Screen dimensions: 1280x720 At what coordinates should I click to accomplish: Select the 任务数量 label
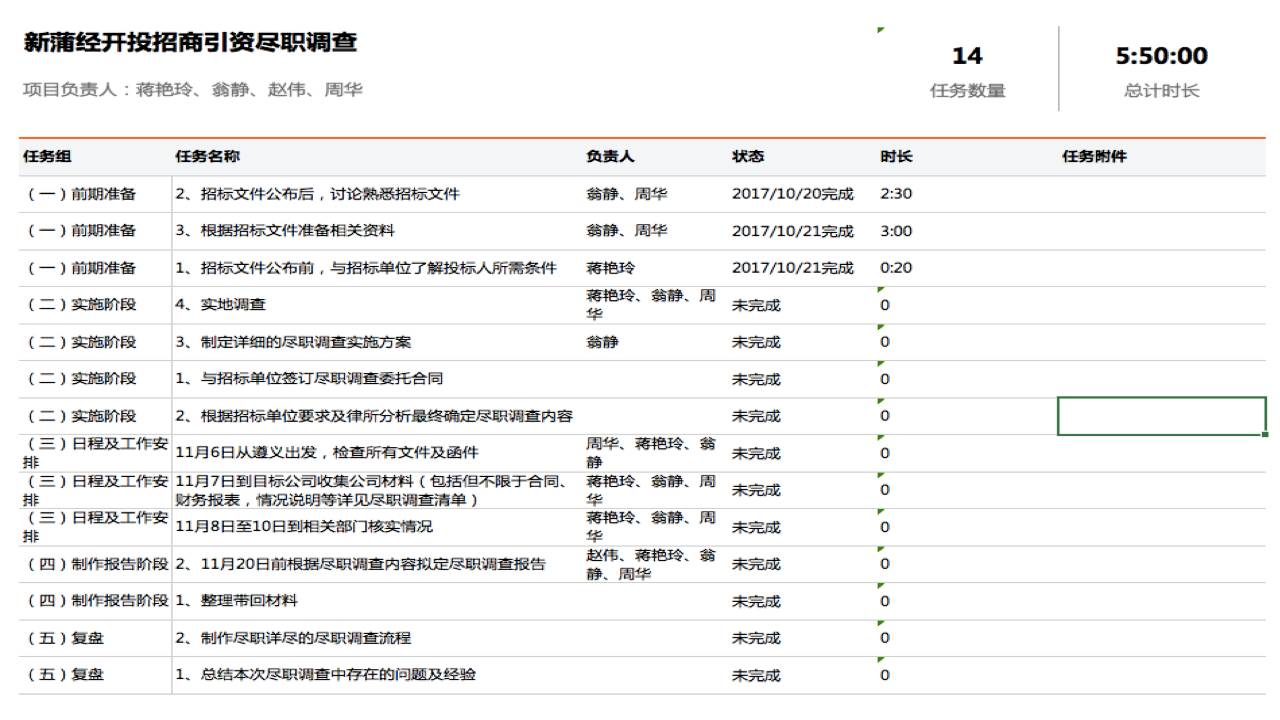point(967,91)
